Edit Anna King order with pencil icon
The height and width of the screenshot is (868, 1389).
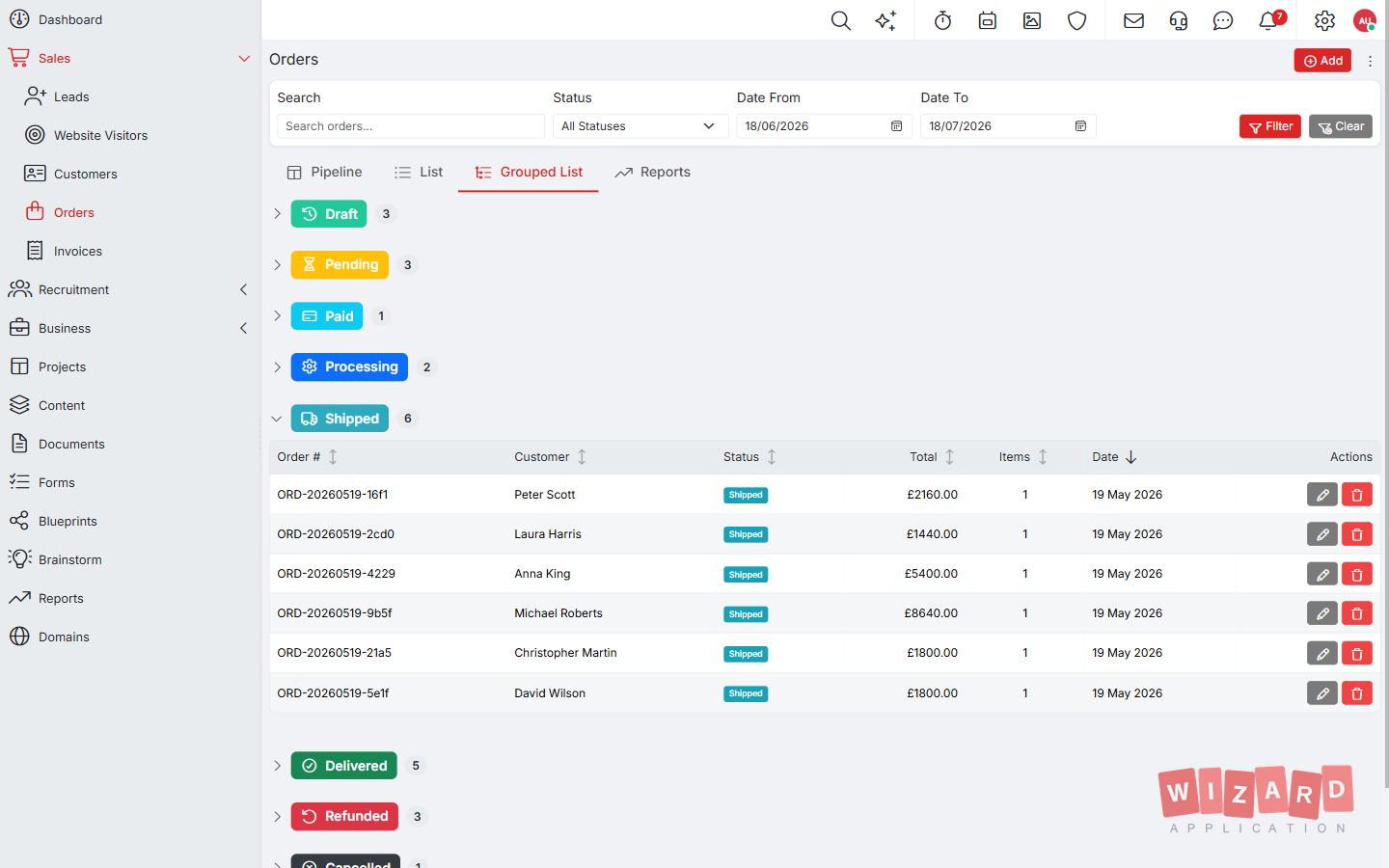(x=1322, y=575)
